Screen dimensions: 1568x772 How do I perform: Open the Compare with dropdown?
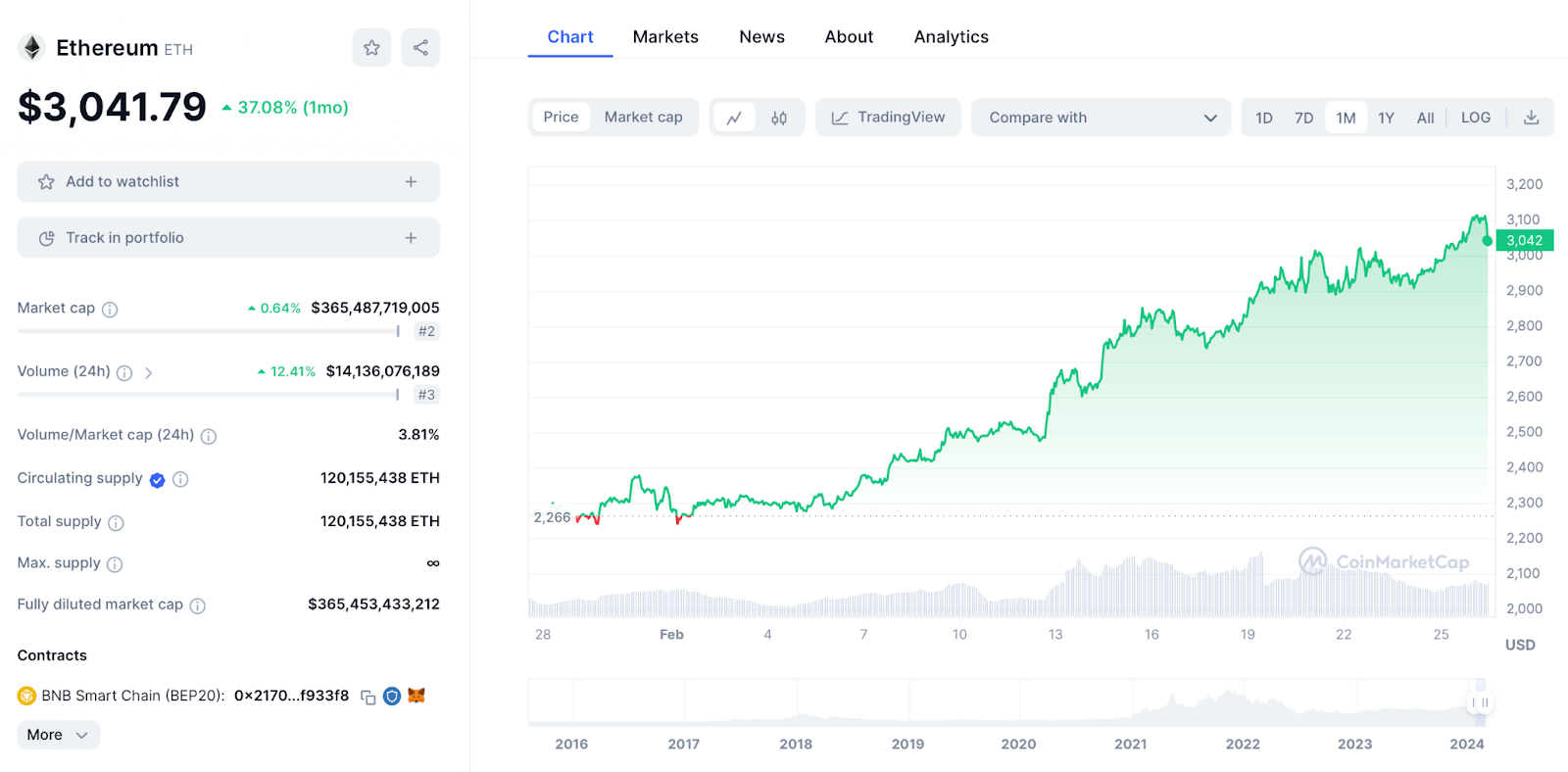1101,118
